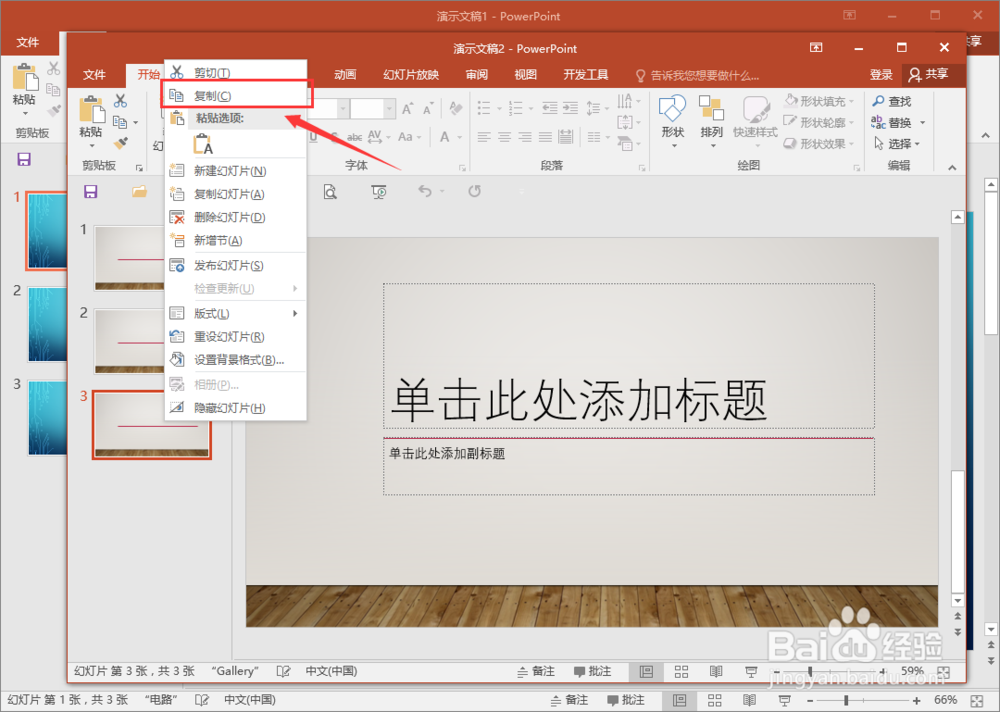Click the subtitle placeholder 单击此处添加副标题
This screenshot has width=1000, height=712.
628,466
